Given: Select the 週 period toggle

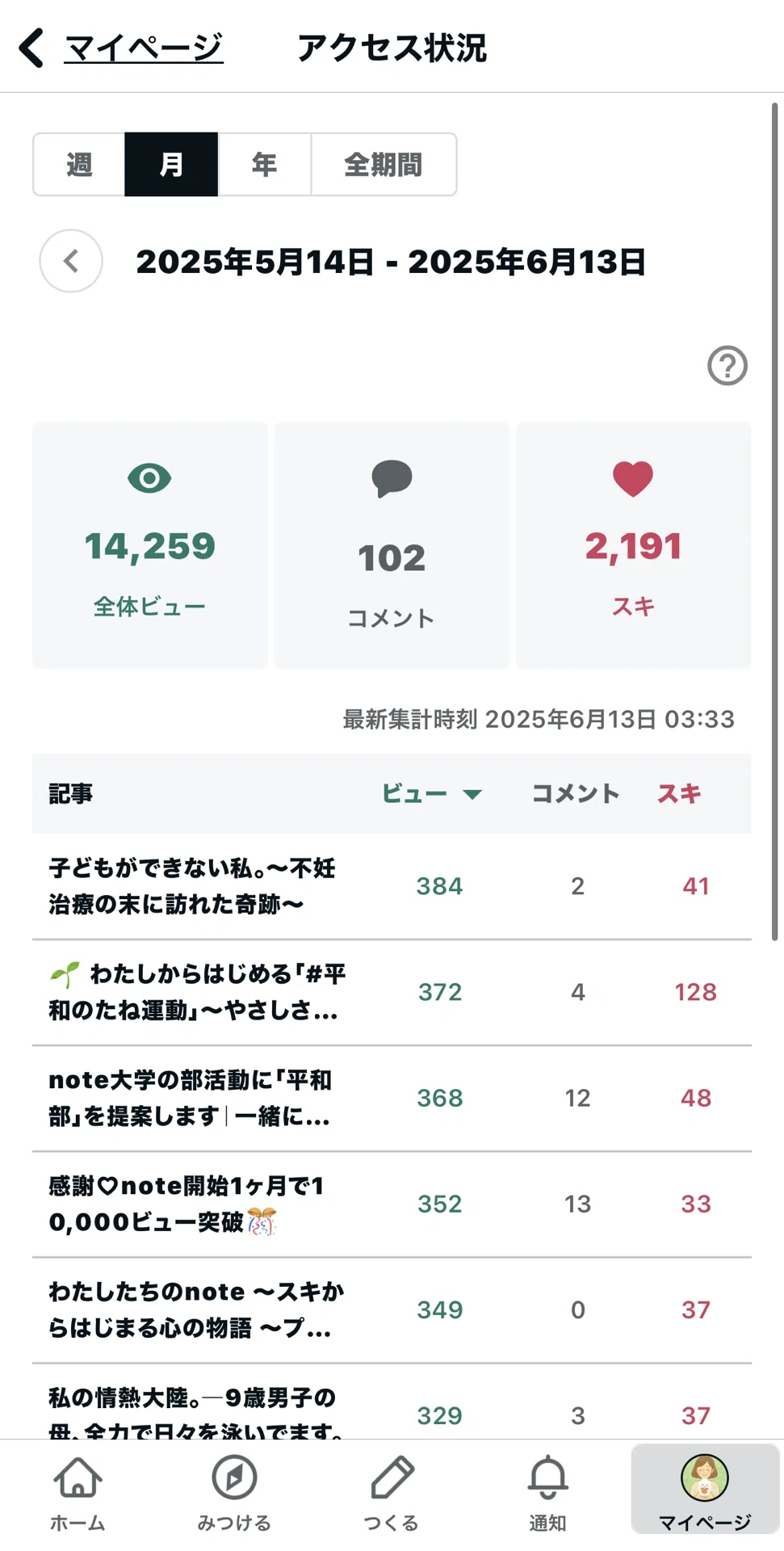Looking at the screenshot, I should coord(79,165).
